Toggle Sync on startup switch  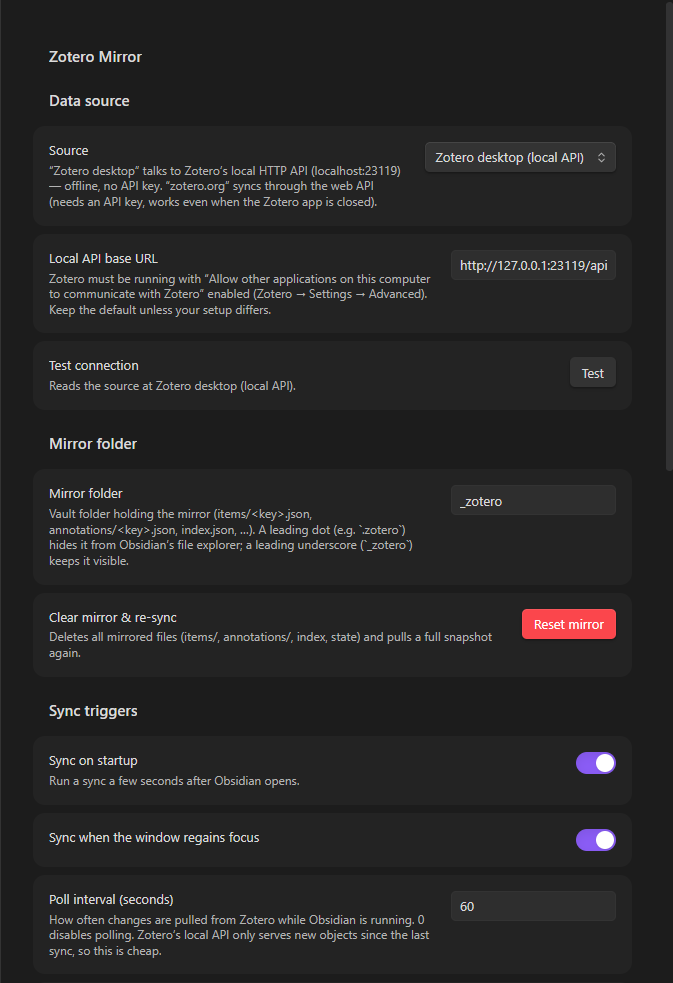[596, 763]
